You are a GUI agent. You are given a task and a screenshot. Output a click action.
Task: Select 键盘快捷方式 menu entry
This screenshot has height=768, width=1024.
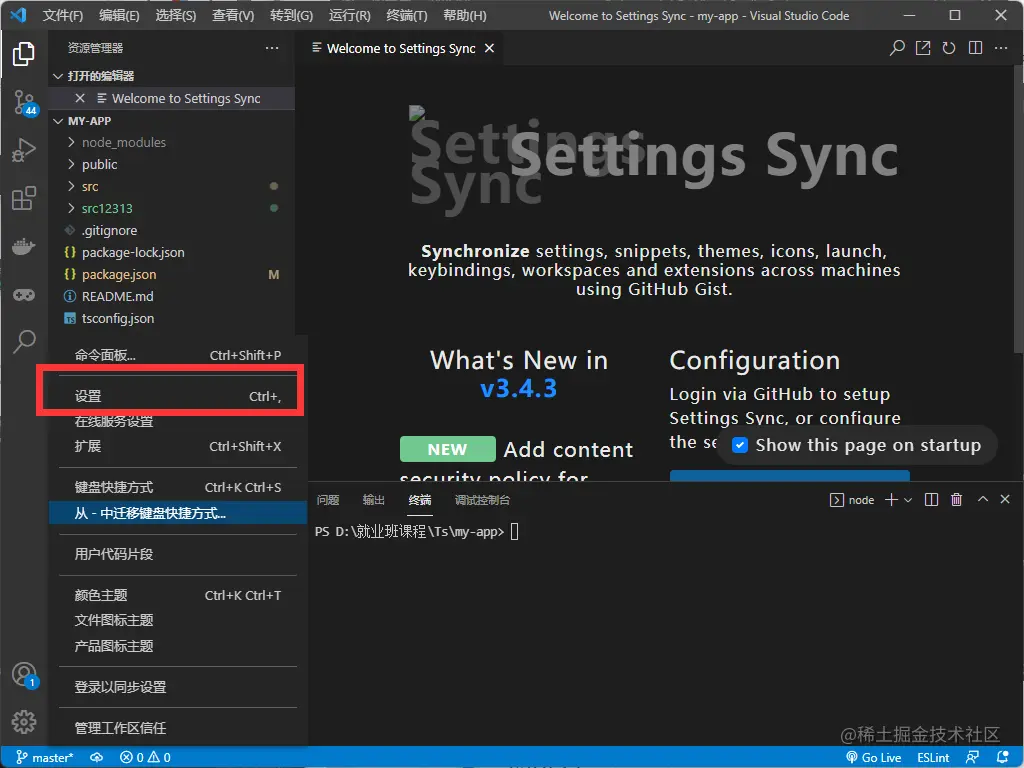(x=178, y=487)
